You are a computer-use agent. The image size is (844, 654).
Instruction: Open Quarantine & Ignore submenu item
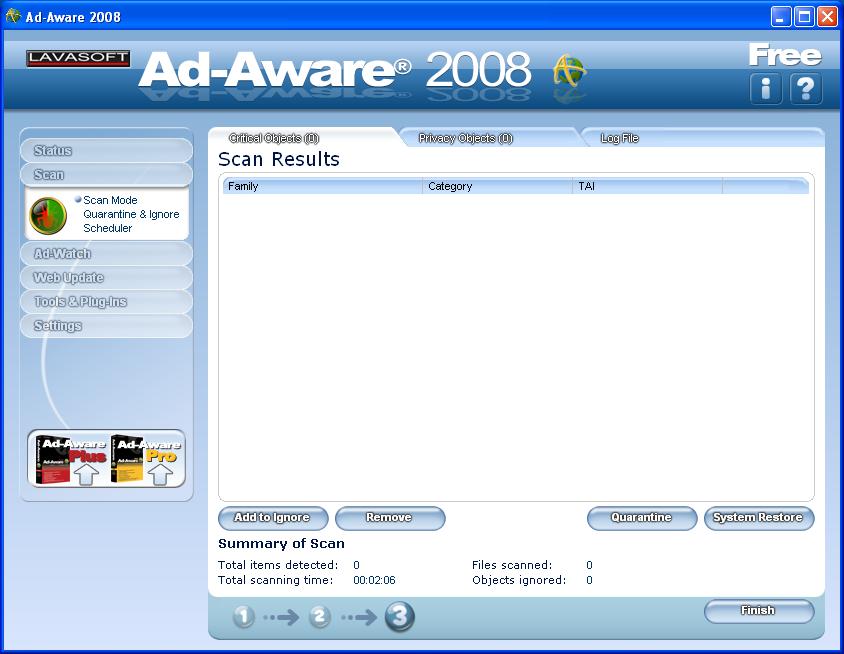pos(131,214)
